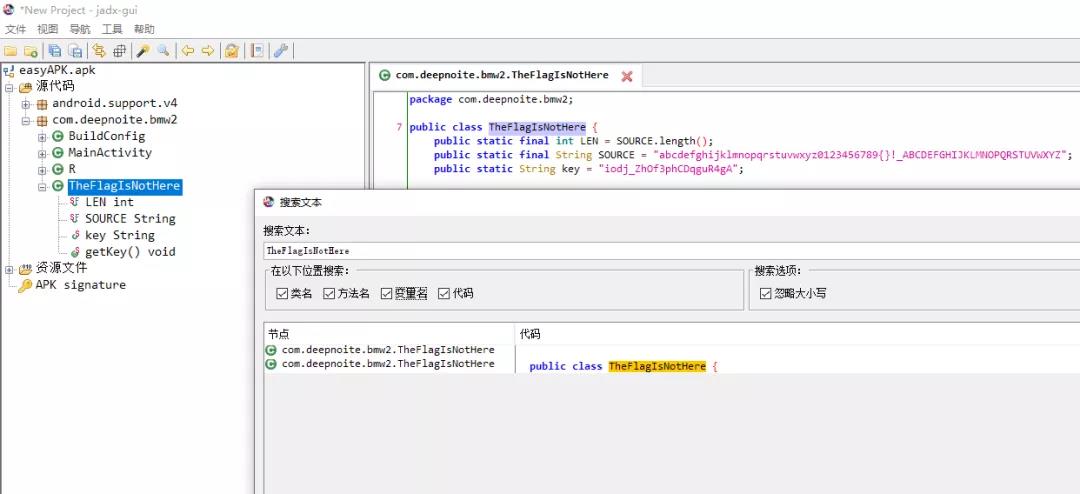1080x494 pixels.
Task: Click the Export as Gradle project icon
Action: point(75,51)
